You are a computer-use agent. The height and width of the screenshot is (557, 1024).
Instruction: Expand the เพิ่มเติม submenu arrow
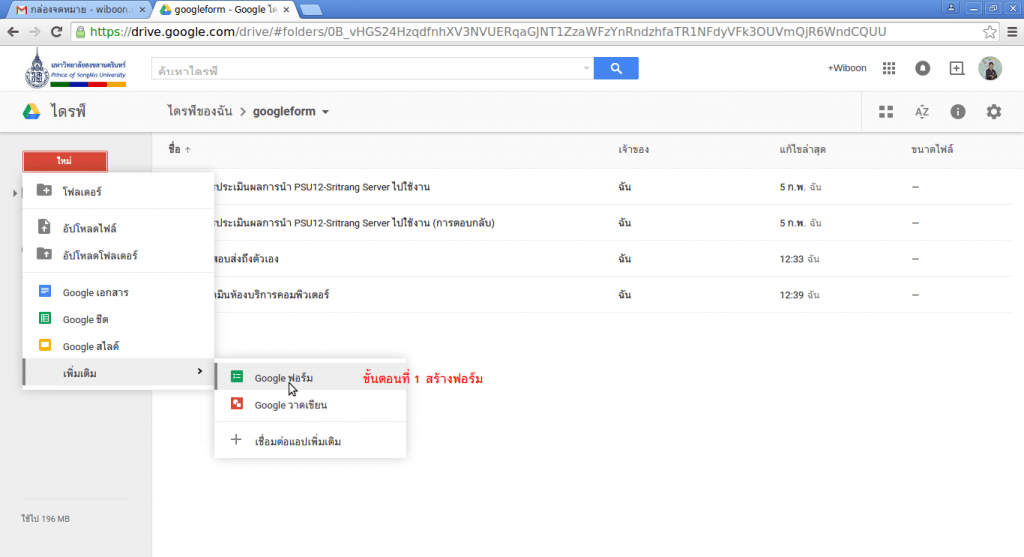click(x=200, y=372)
